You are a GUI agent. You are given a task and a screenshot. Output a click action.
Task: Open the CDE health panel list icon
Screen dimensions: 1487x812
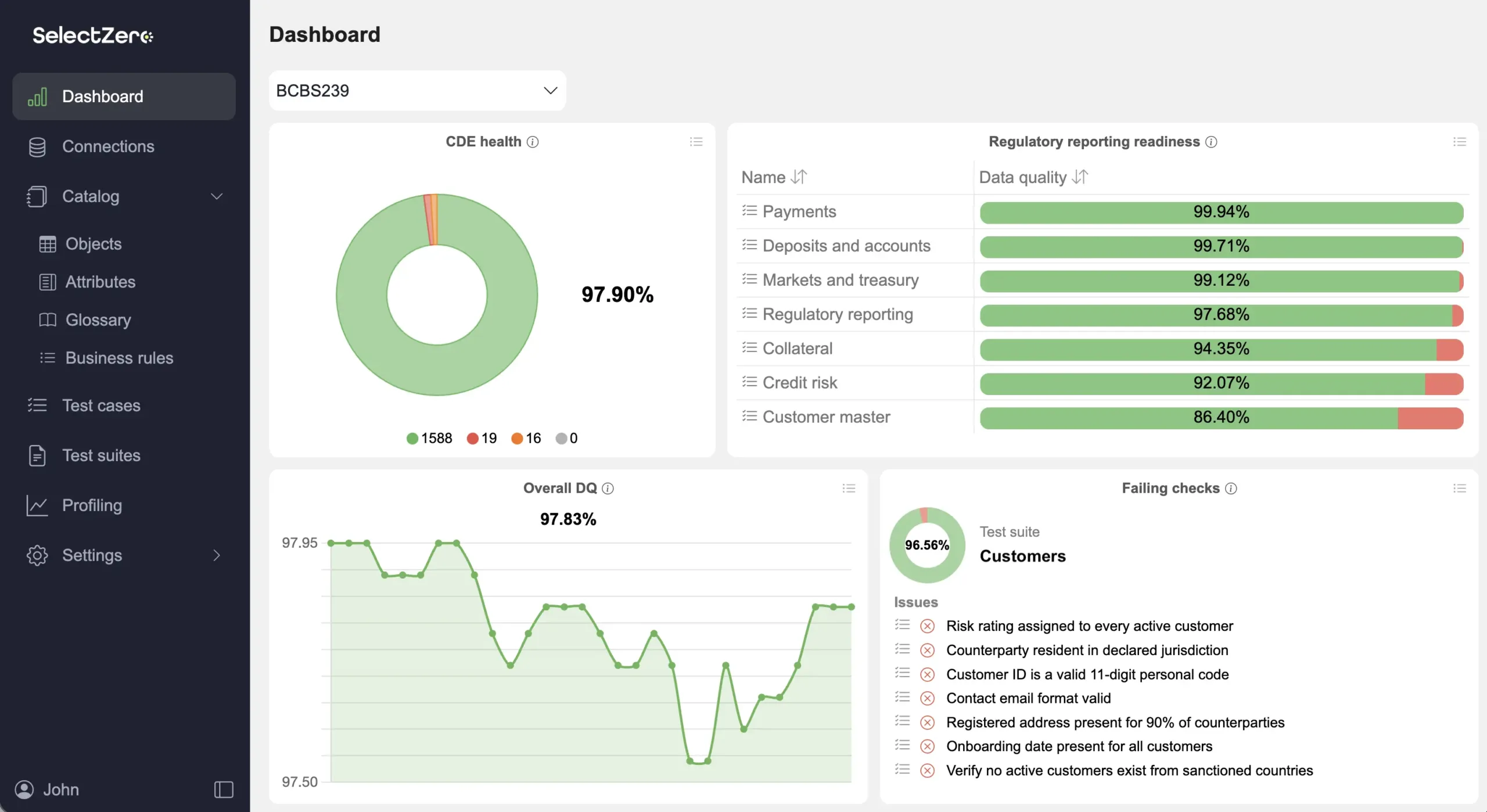pos(696,142)
